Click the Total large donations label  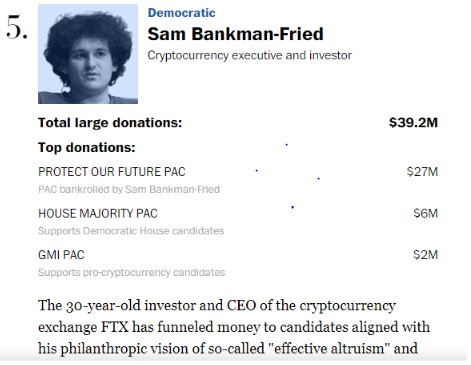click(110, 123)
